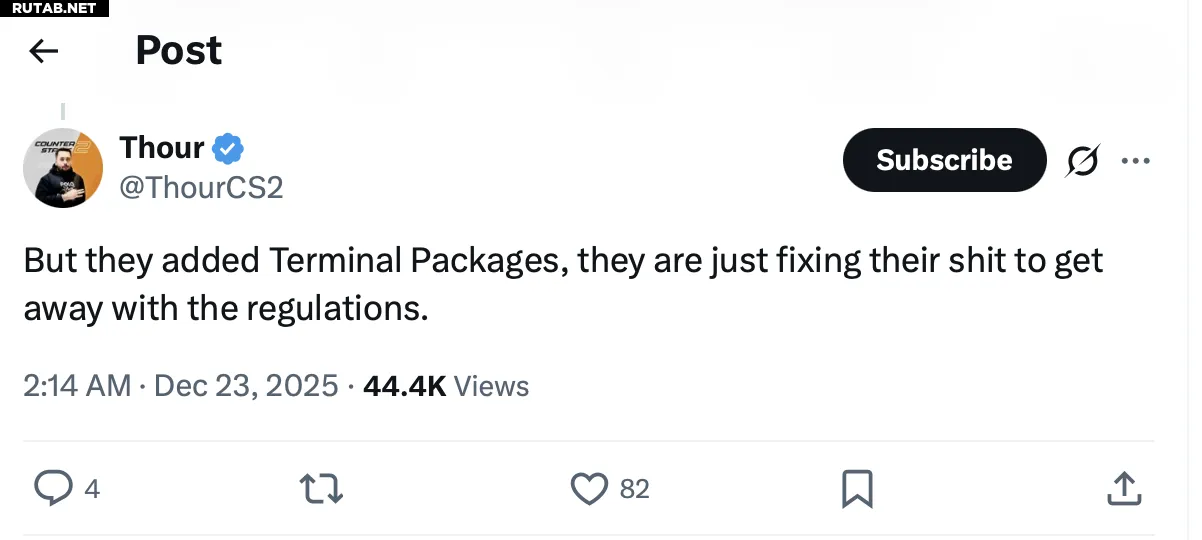Click the Post page heading
1202x540 pixels.
coord(179,51)
